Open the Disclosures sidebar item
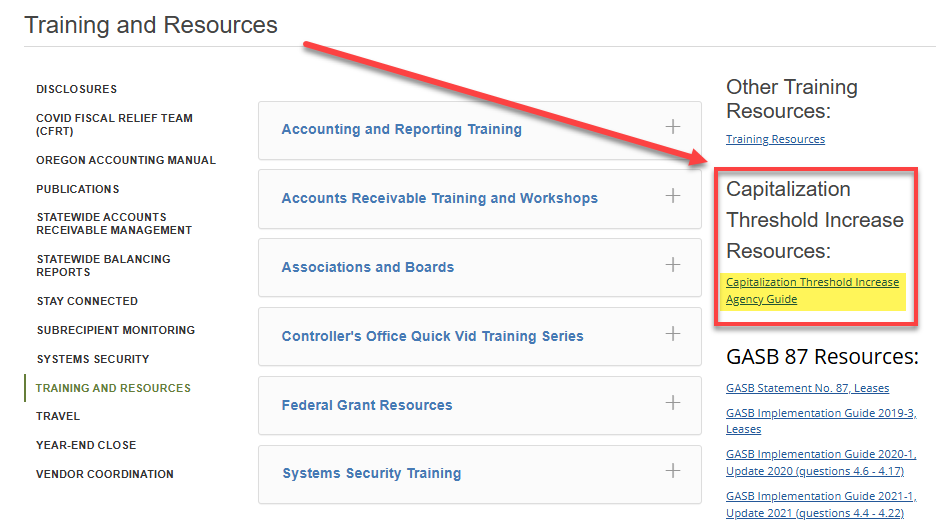This screenshot has width=936, height=528. [x=76, y=89]
